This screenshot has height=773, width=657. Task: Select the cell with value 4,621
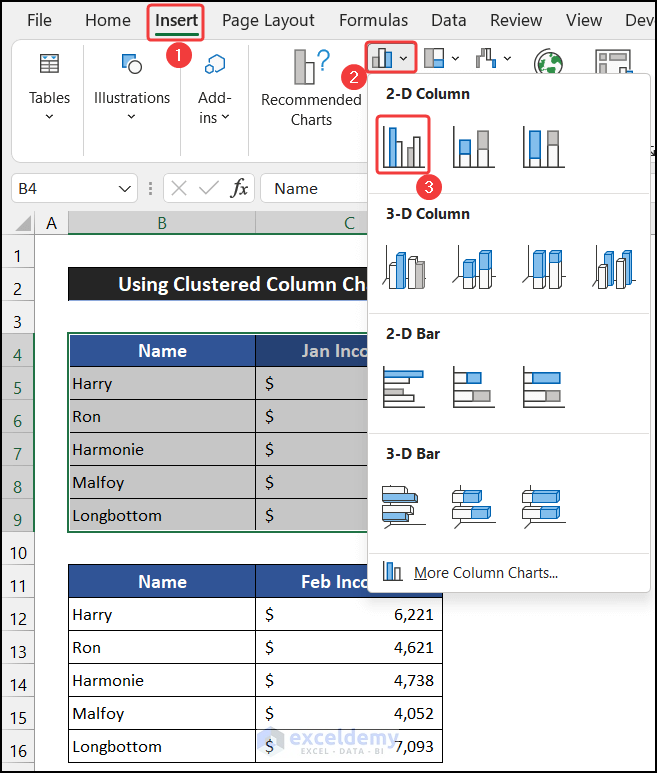click(349, 647)
